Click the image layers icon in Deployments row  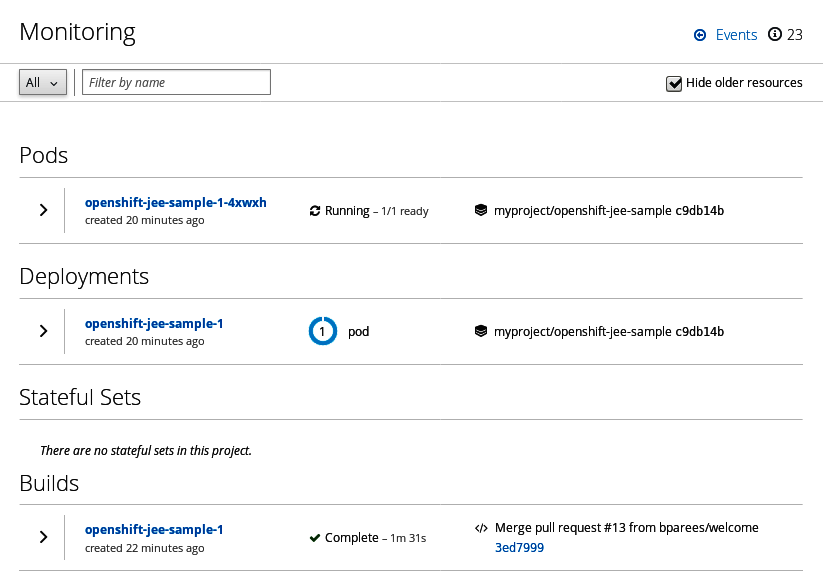click(481, 331)
